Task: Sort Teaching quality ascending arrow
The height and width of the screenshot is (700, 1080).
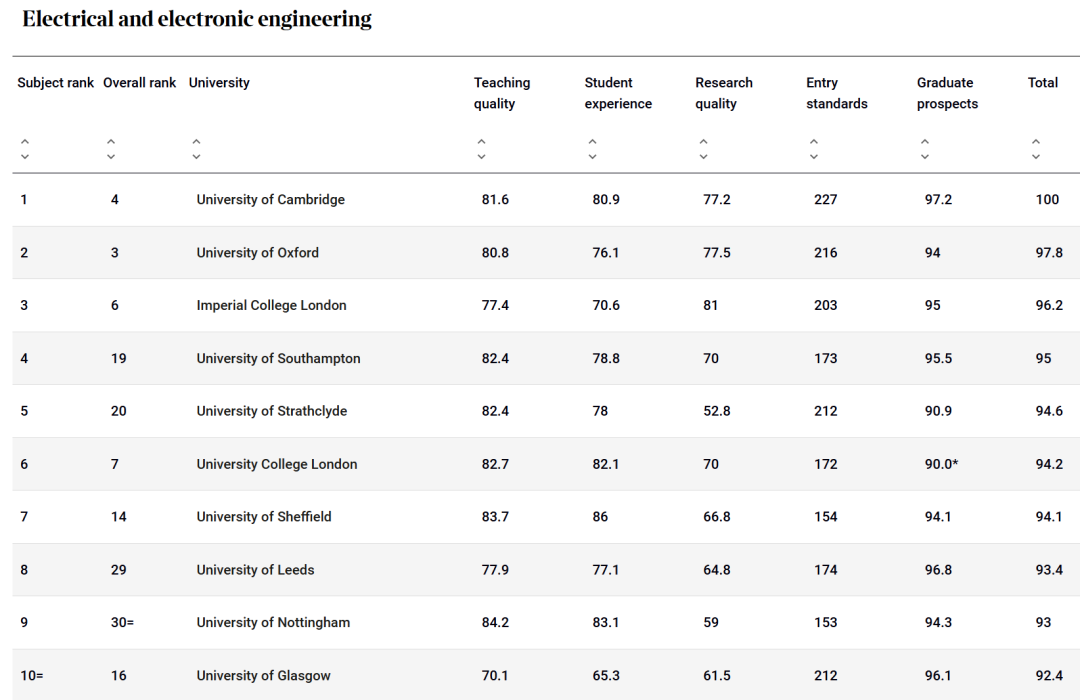Action: click(x=481, y=141)
